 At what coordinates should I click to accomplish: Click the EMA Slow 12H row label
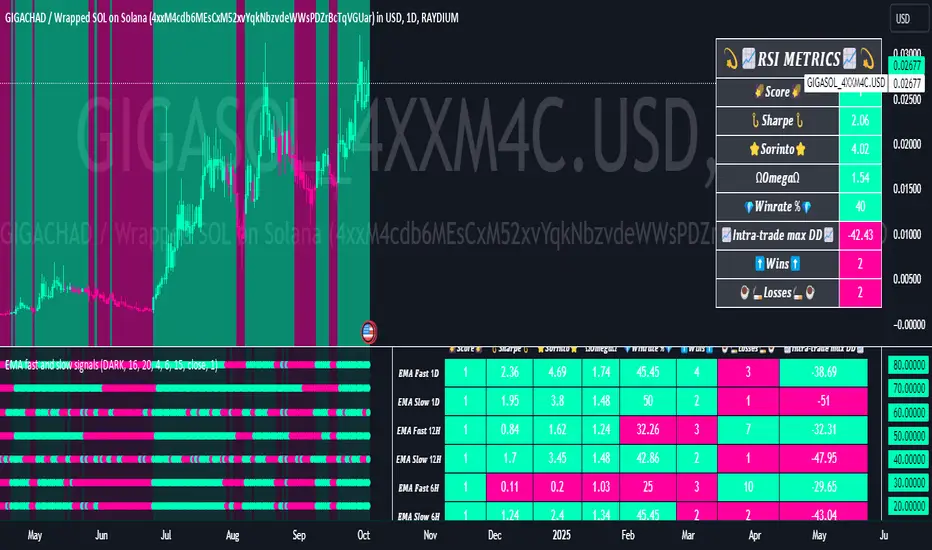click(x=418, y=459)
